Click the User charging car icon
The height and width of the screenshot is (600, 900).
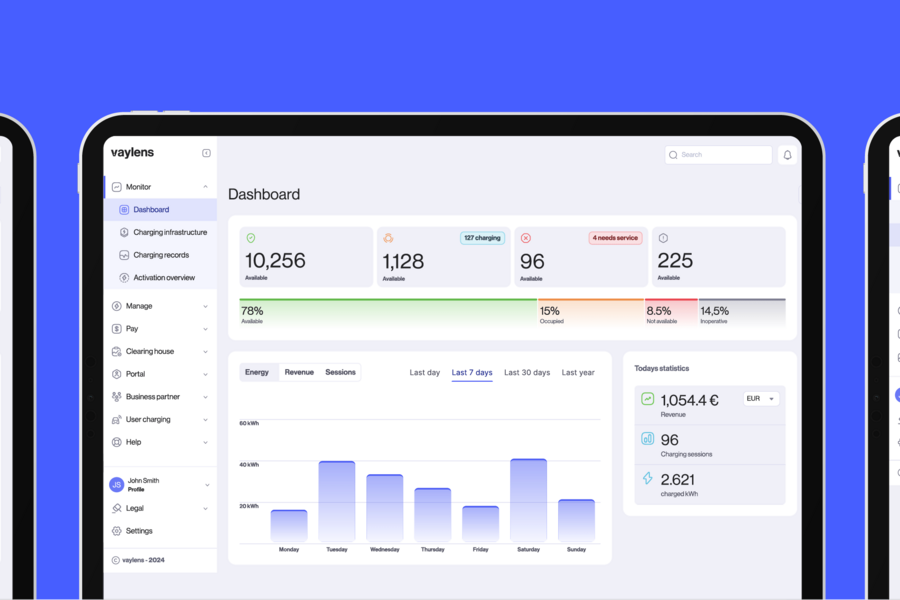(117, 420)
